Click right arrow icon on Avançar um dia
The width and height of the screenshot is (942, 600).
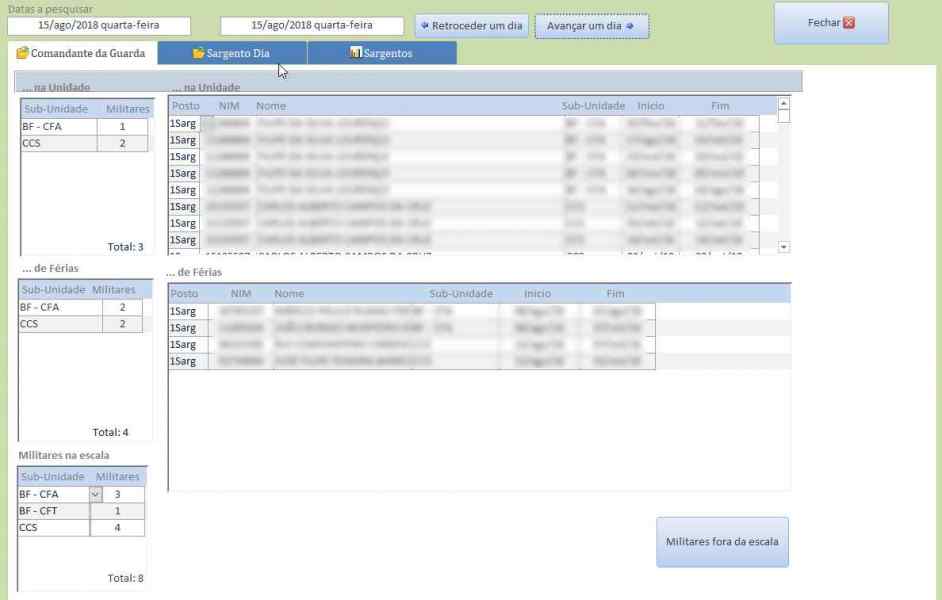pos(630,26)
